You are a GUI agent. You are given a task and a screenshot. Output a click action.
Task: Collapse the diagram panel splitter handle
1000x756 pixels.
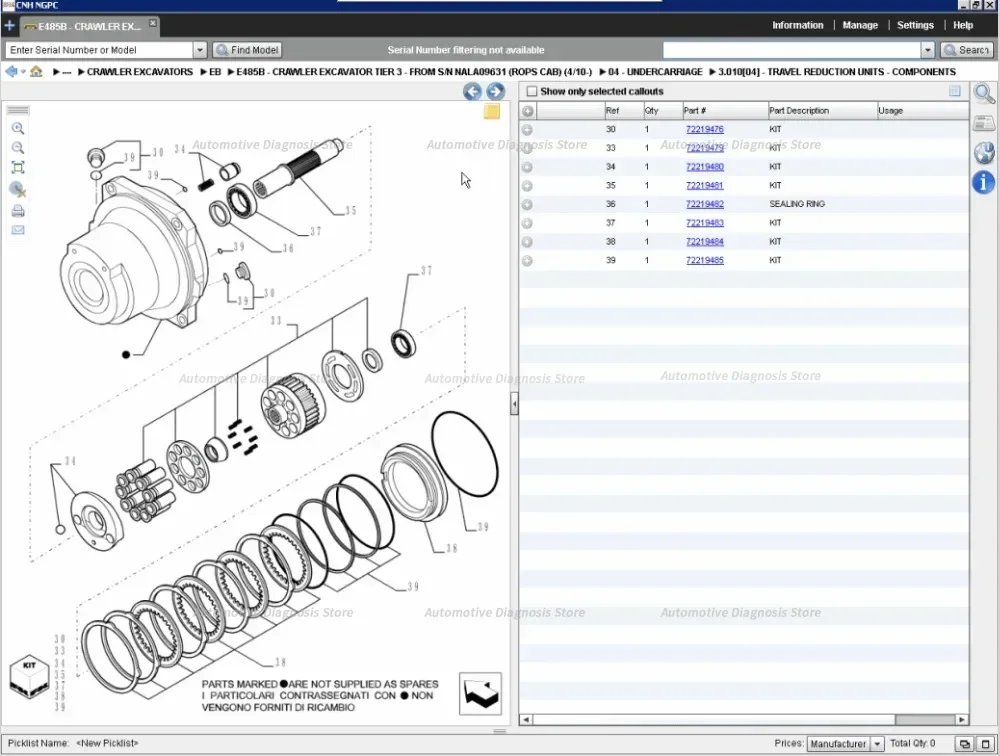514,404
